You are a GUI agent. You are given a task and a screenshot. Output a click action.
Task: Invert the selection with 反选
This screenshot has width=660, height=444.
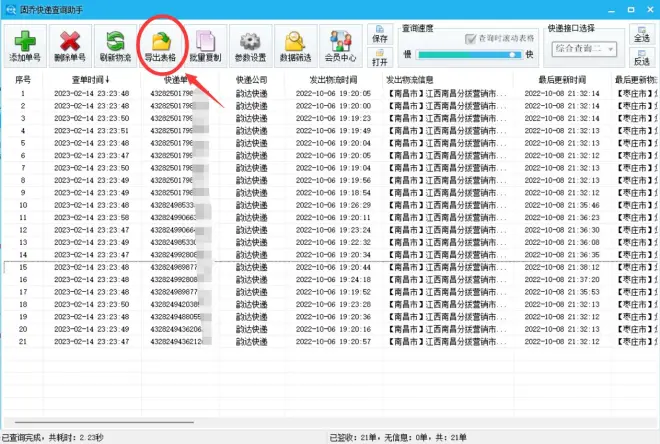(x=642, y=61)
